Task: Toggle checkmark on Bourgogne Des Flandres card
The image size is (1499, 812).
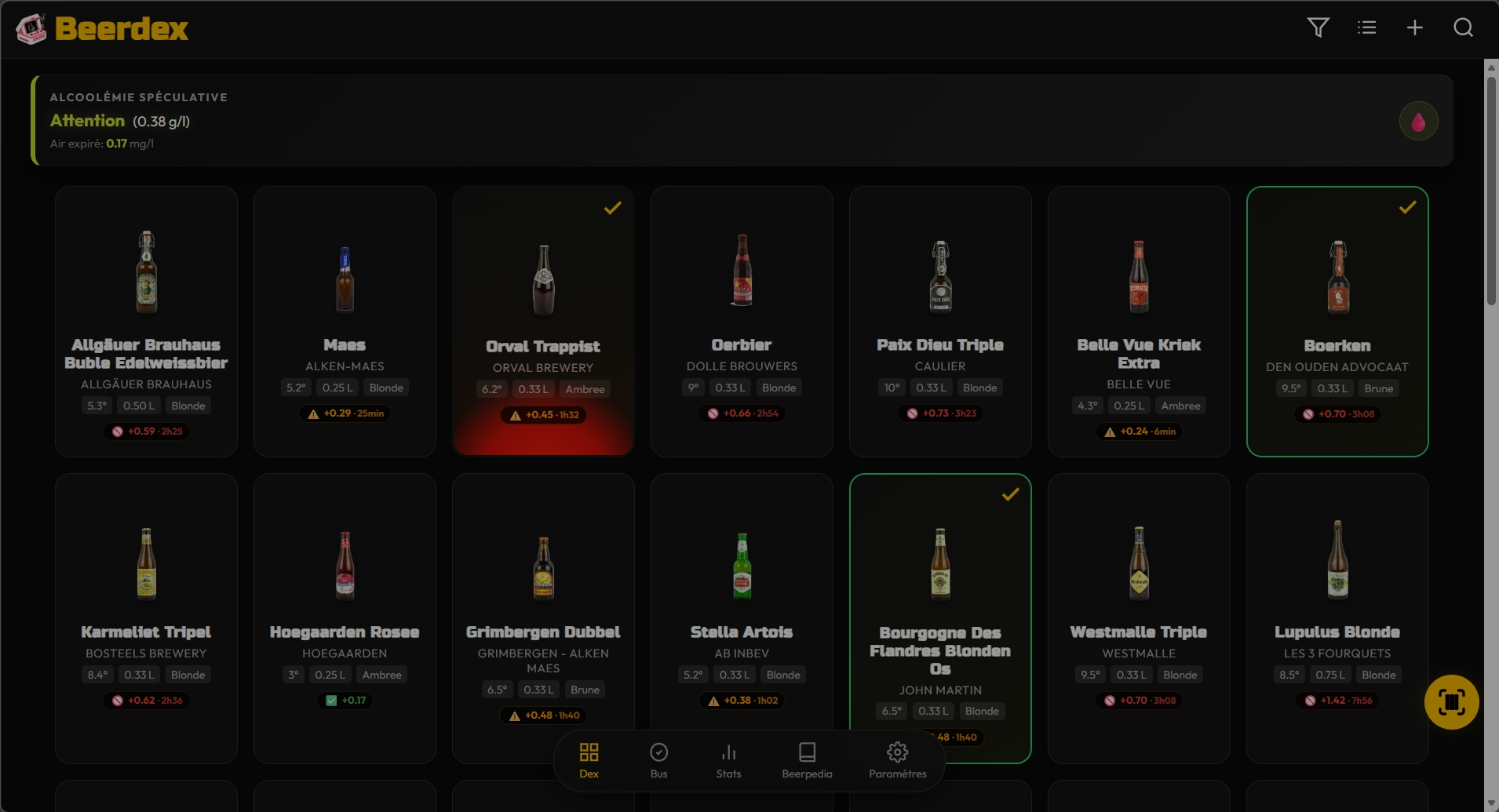Action: click(1010, 494)
